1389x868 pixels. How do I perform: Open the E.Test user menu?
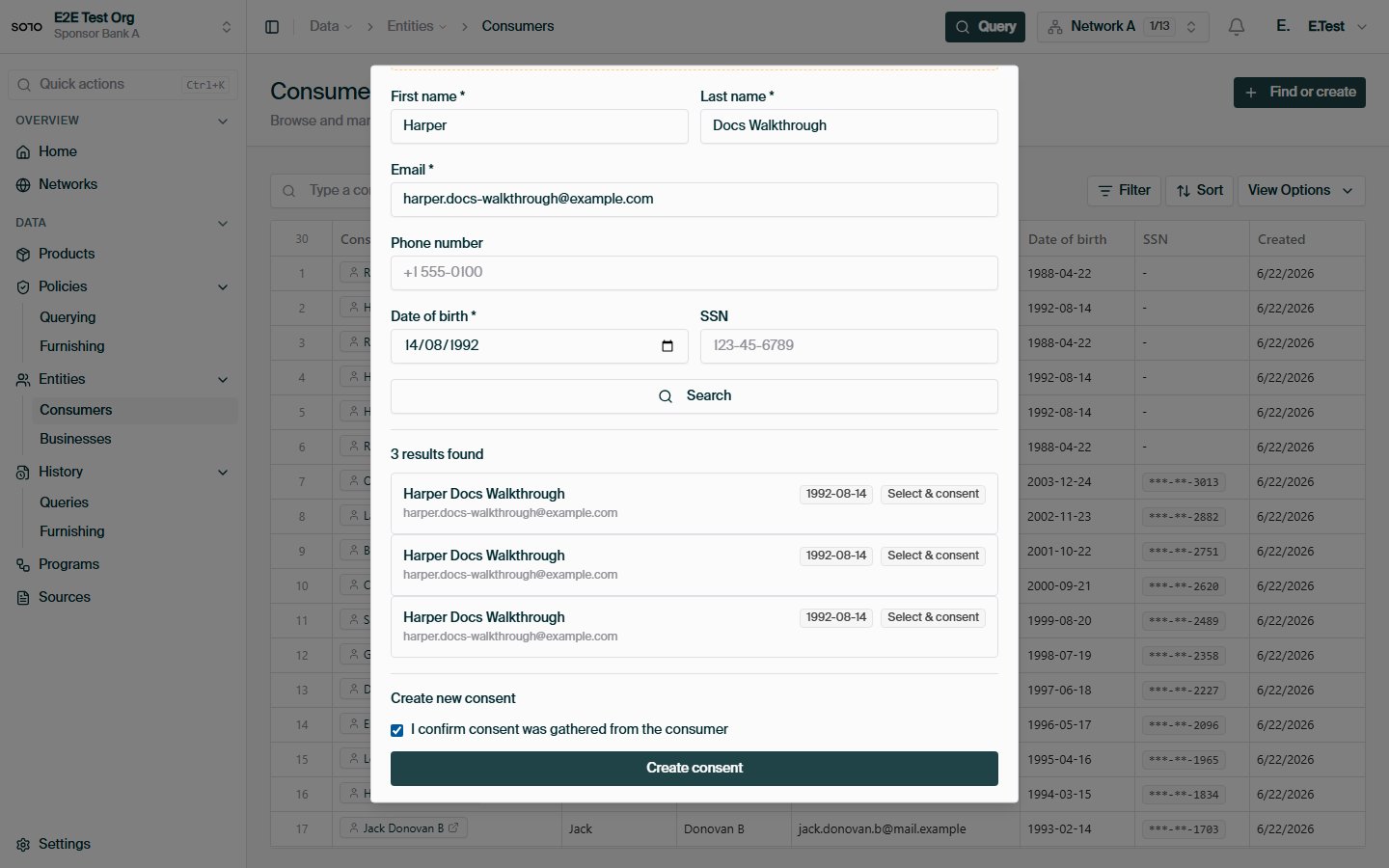click(x=1321, y=27)
